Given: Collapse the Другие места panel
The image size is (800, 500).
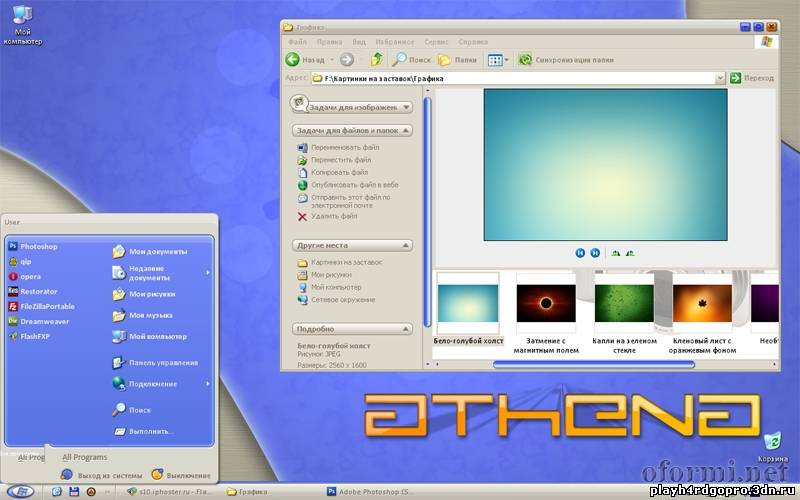Looking at the screenshot, I should pyautogui.click(x=406, y=245).
